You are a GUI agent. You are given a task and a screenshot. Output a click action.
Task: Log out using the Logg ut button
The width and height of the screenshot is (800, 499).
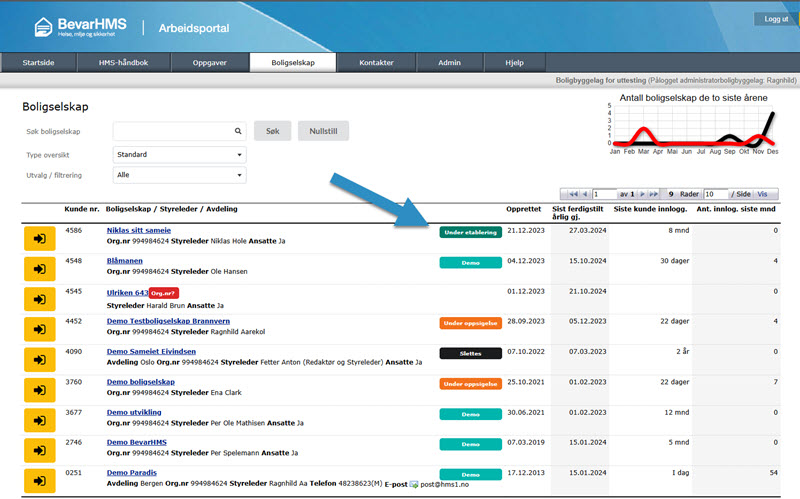tap(776, 20)
